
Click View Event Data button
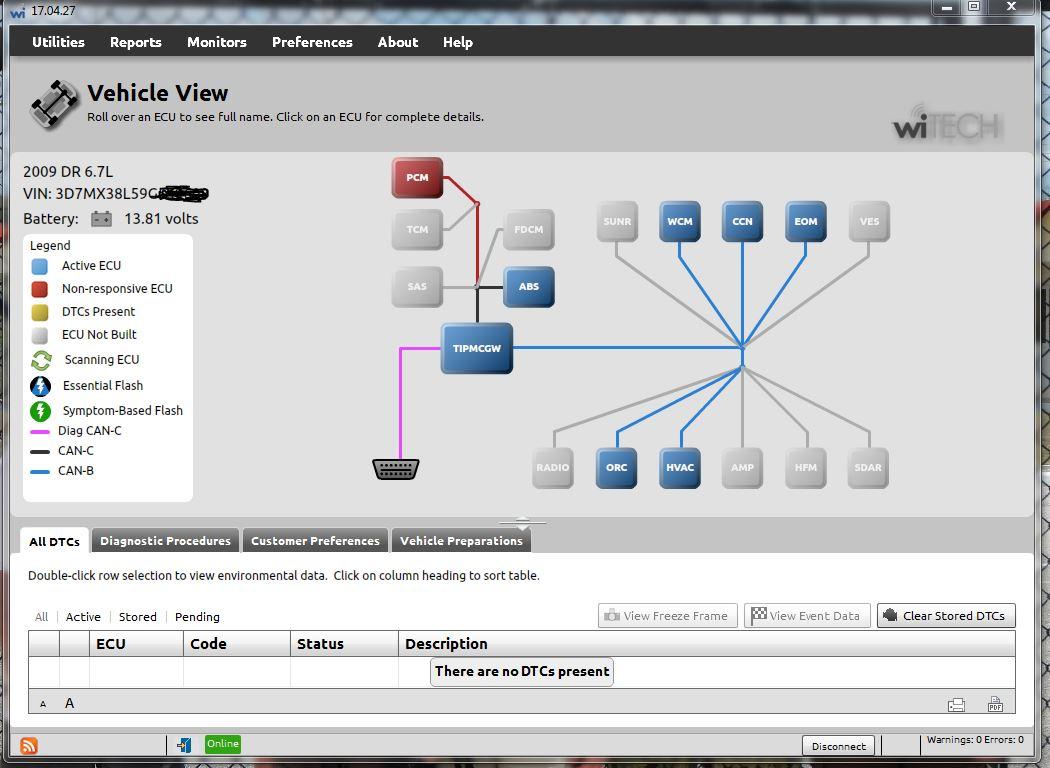[807, 615]
